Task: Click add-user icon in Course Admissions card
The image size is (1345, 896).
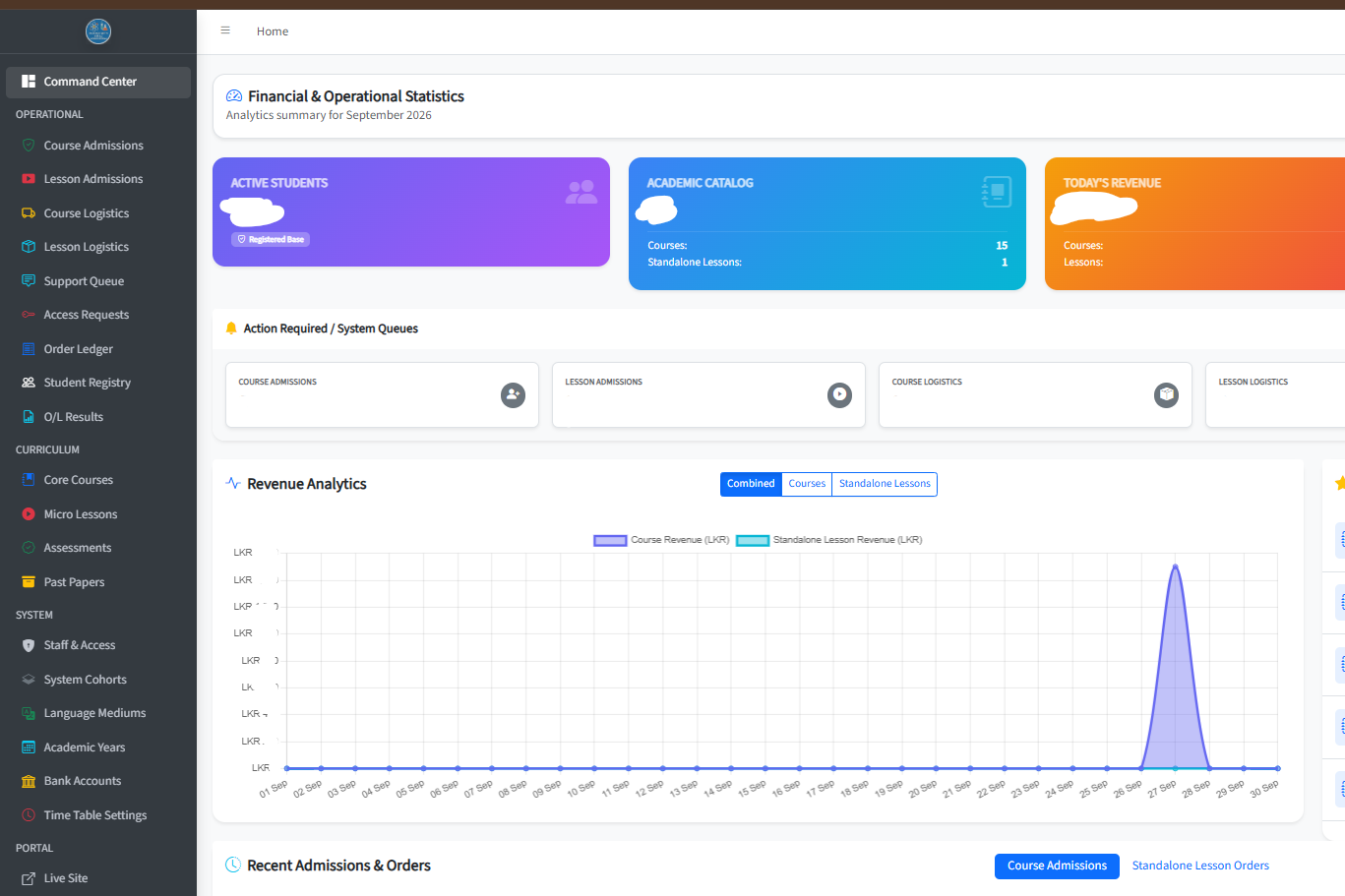Action: click(x=513, y=395)
